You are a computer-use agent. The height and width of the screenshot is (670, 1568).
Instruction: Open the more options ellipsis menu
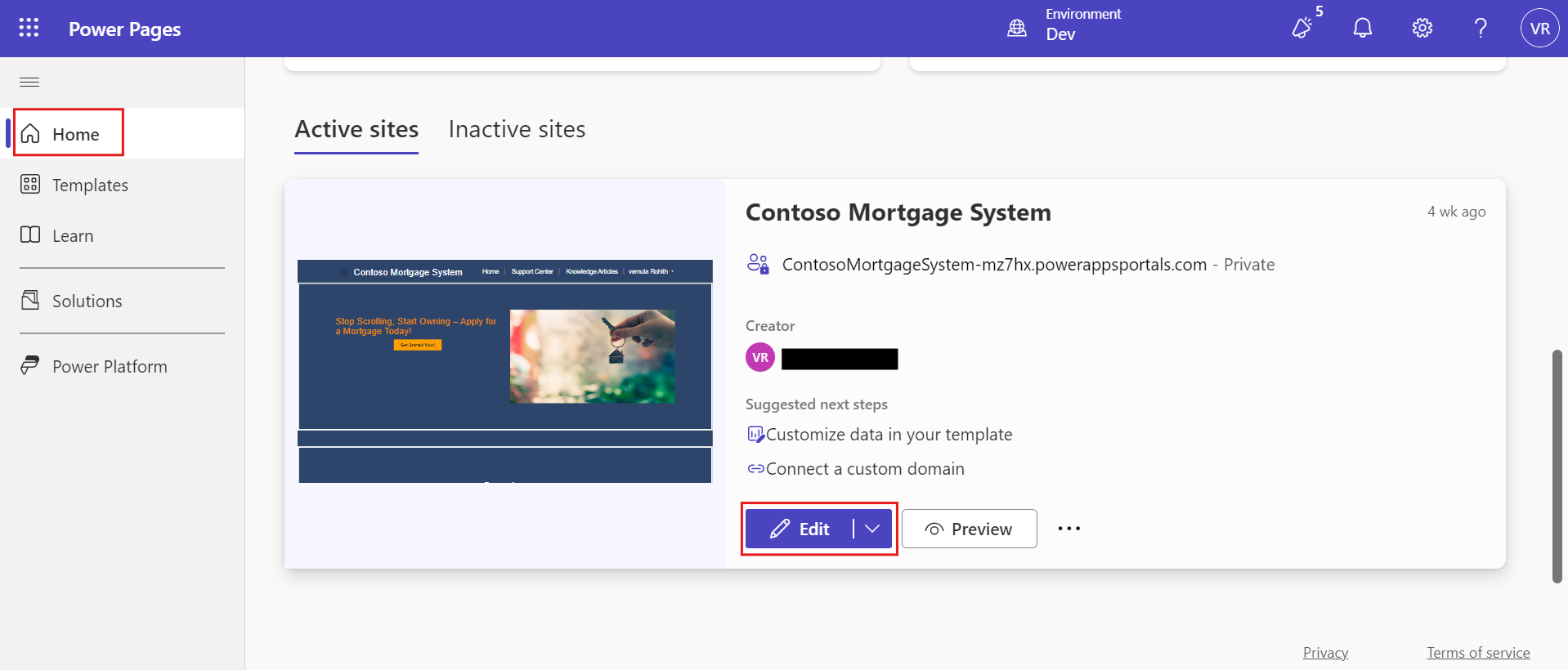click(x=1068, y=529)
